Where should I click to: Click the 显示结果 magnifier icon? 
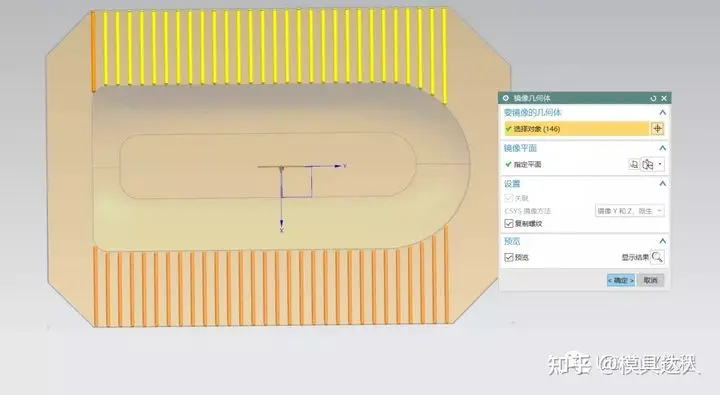pyautogui.click(x=658, y=257)
